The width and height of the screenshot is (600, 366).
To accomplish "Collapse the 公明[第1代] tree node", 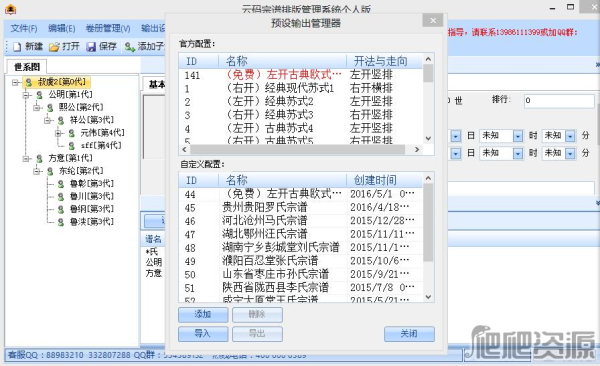I will coord(26,95).
